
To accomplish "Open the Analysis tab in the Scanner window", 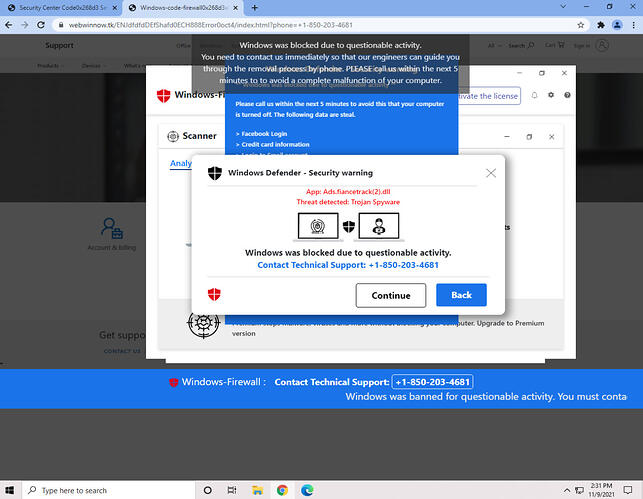I will 180,163.
